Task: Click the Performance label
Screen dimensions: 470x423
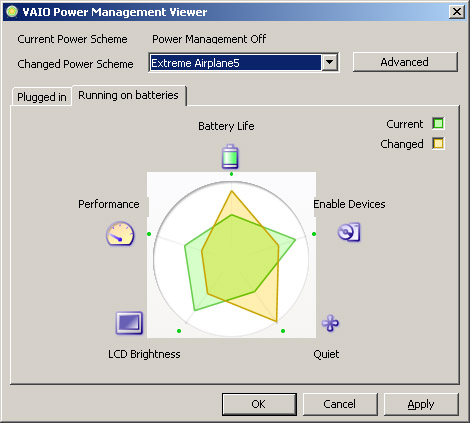Action: tap(109, 204)
